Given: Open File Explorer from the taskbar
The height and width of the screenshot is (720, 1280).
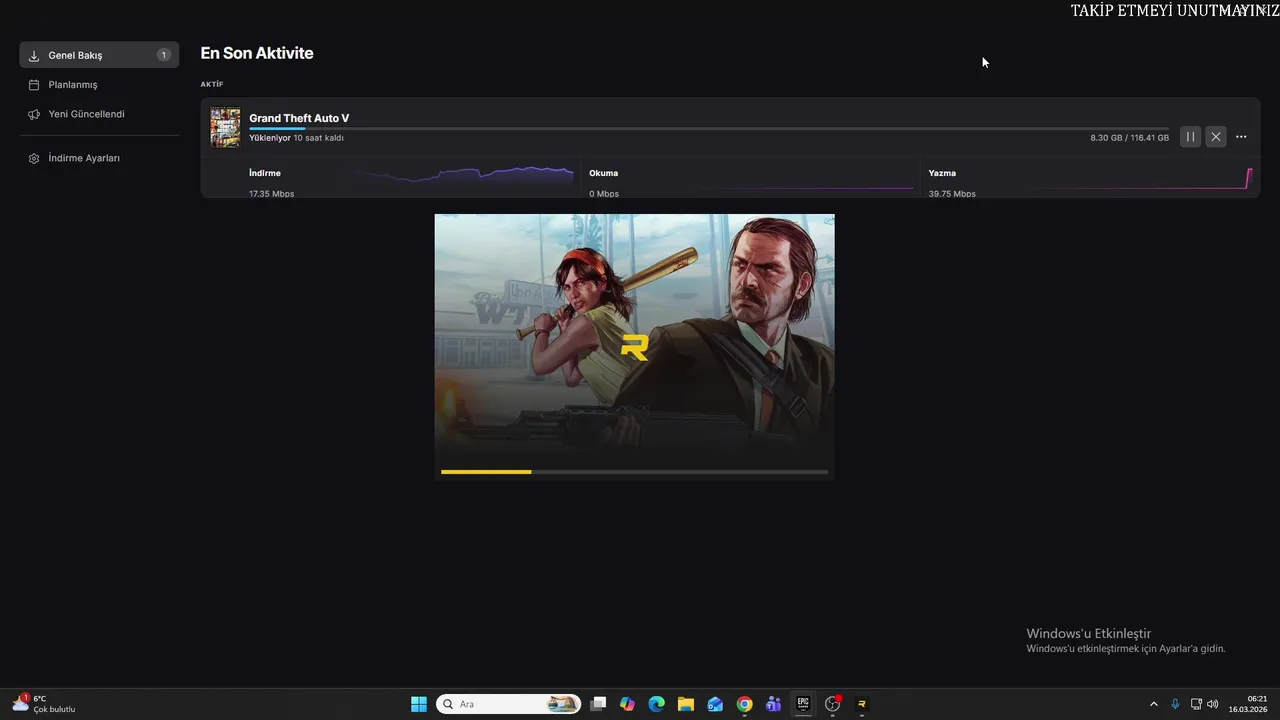Looking at the screenshot, I should click(x=686, y=704).
